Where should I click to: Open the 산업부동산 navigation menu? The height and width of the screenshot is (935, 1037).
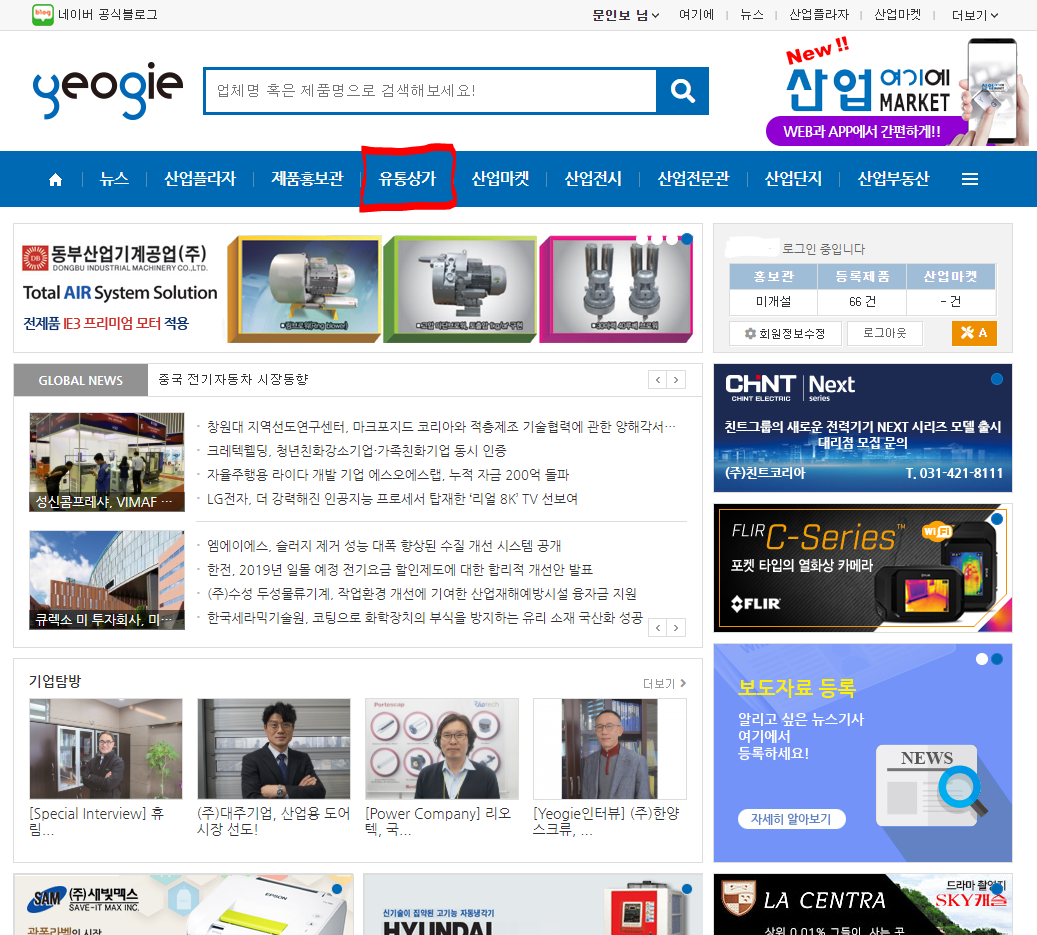(893, 179)
